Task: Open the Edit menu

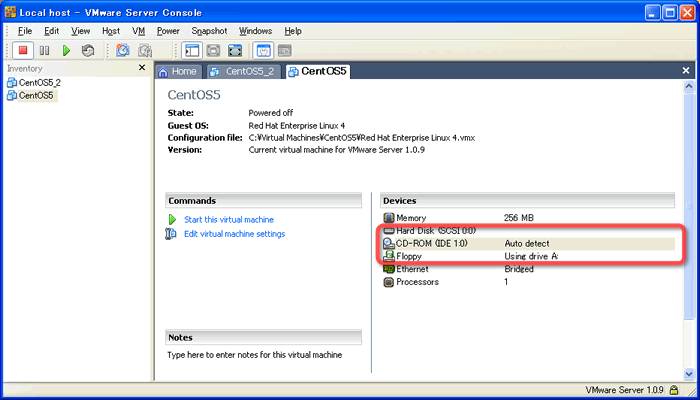Action: tap(51, 31)
